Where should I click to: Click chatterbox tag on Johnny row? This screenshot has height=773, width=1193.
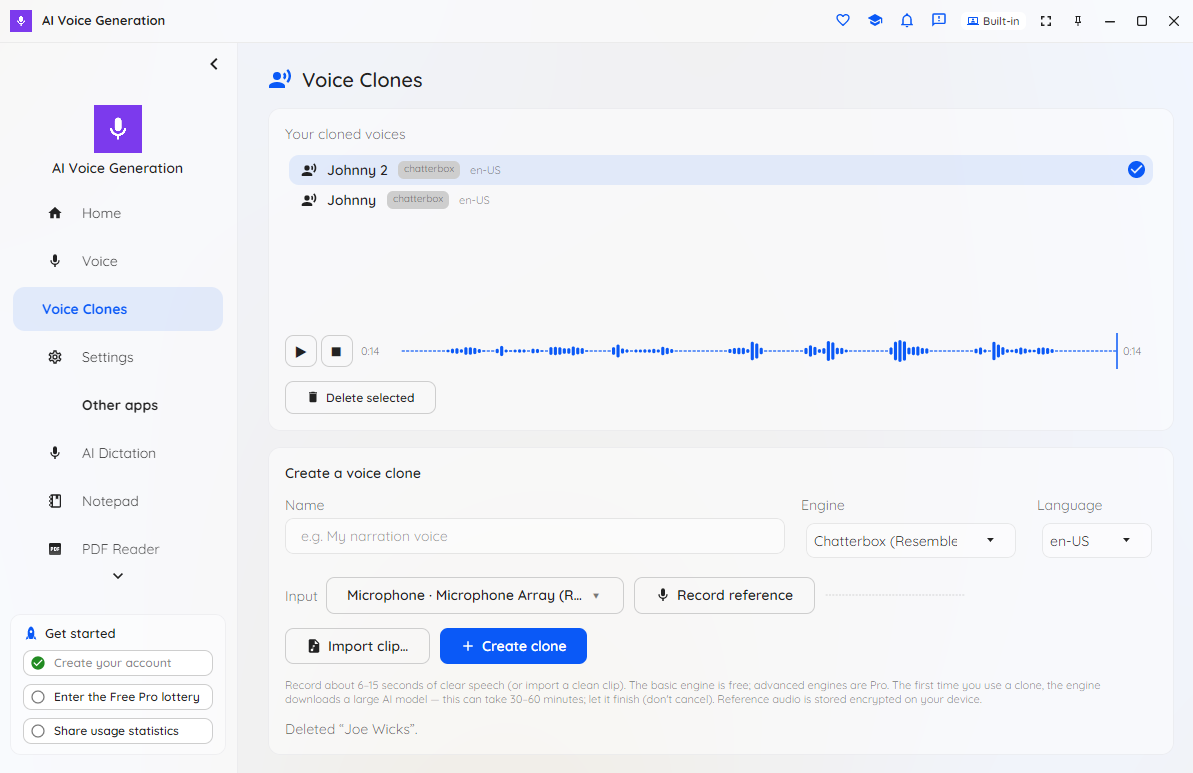418,199
